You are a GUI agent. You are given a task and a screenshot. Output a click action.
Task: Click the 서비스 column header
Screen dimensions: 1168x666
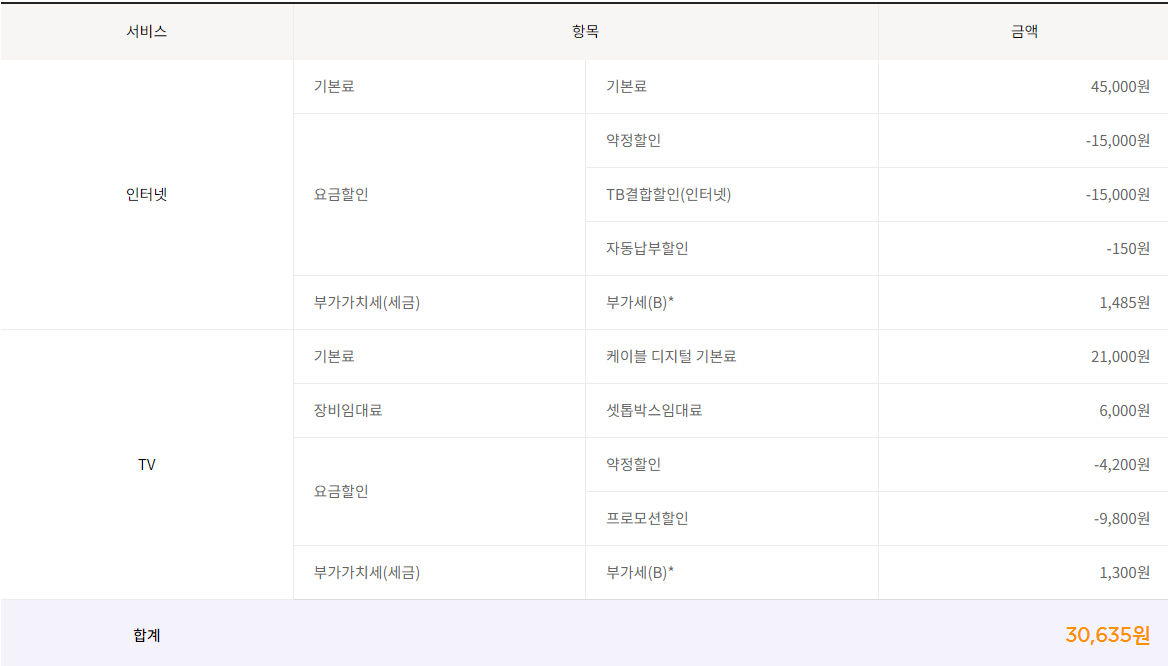(x=146, y=31)
